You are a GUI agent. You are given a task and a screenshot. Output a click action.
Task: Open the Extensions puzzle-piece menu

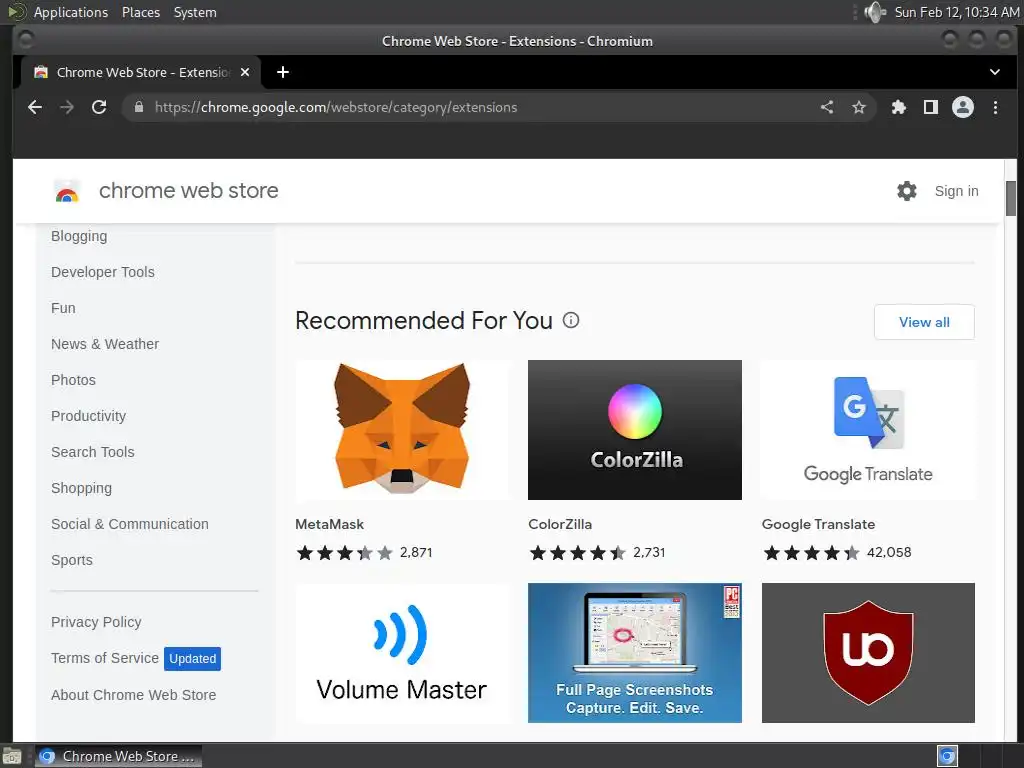coord(899,107)
